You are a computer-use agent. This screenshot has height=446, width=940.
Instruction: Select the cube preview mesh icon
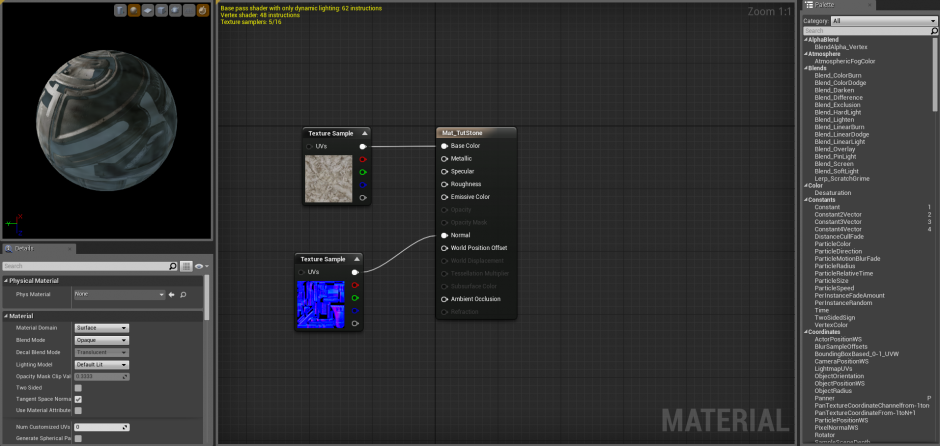click(x=161, y=10)
